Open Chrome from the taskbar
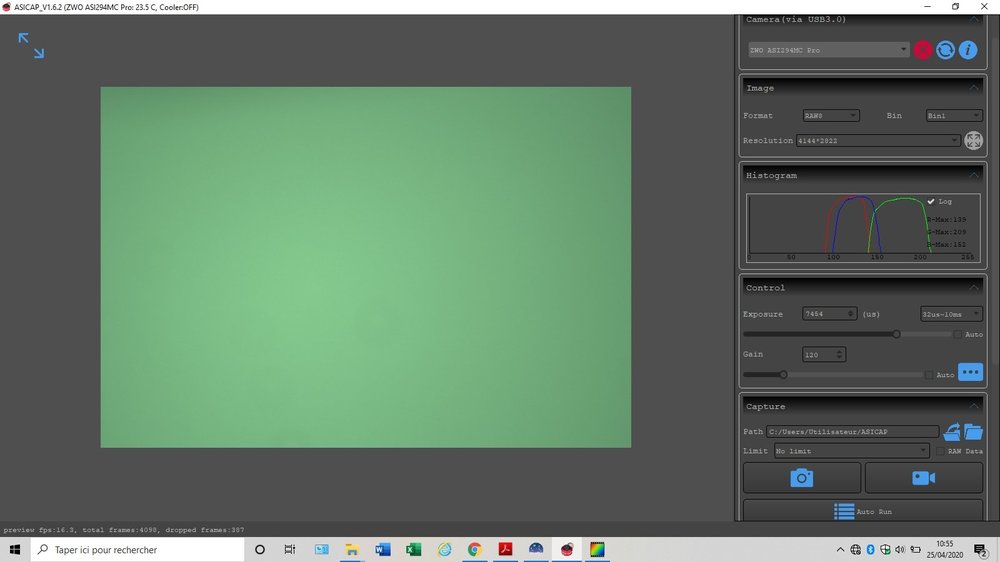This screenshot has height=562, width=1000. pyautogui.click(x=474, y=549)
